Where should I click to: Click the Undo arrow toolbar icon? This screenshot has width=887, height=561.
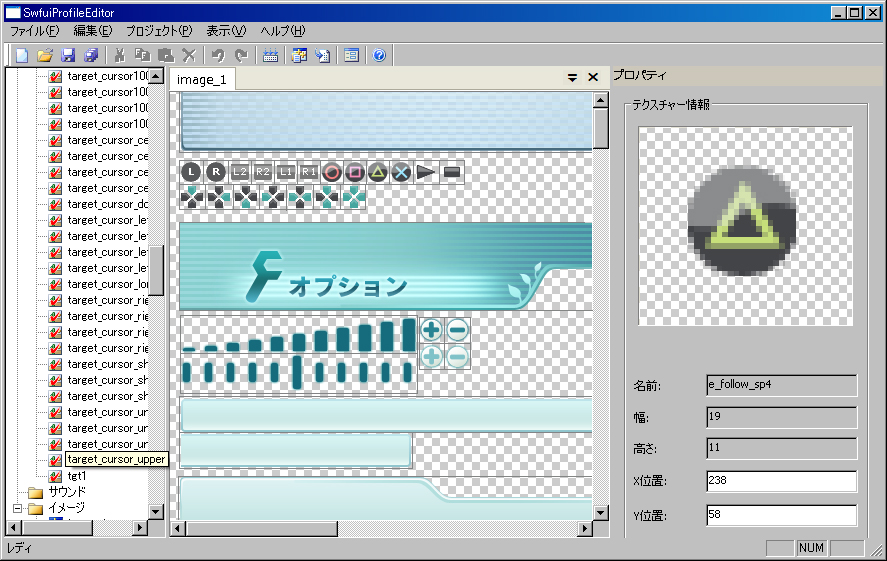point(218,56)
